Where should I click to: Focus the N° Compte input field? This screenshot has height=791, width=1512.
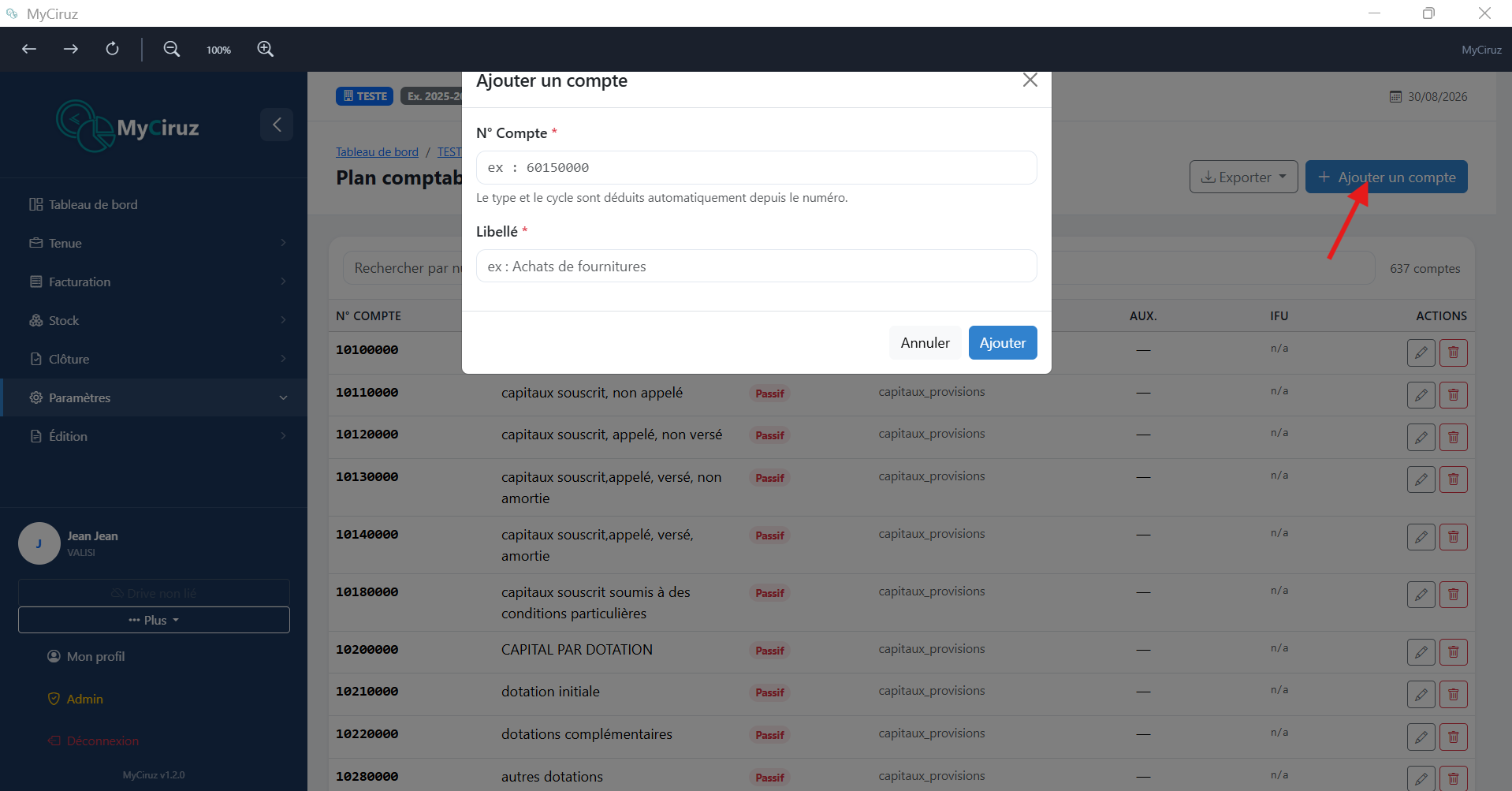(756, 167)
